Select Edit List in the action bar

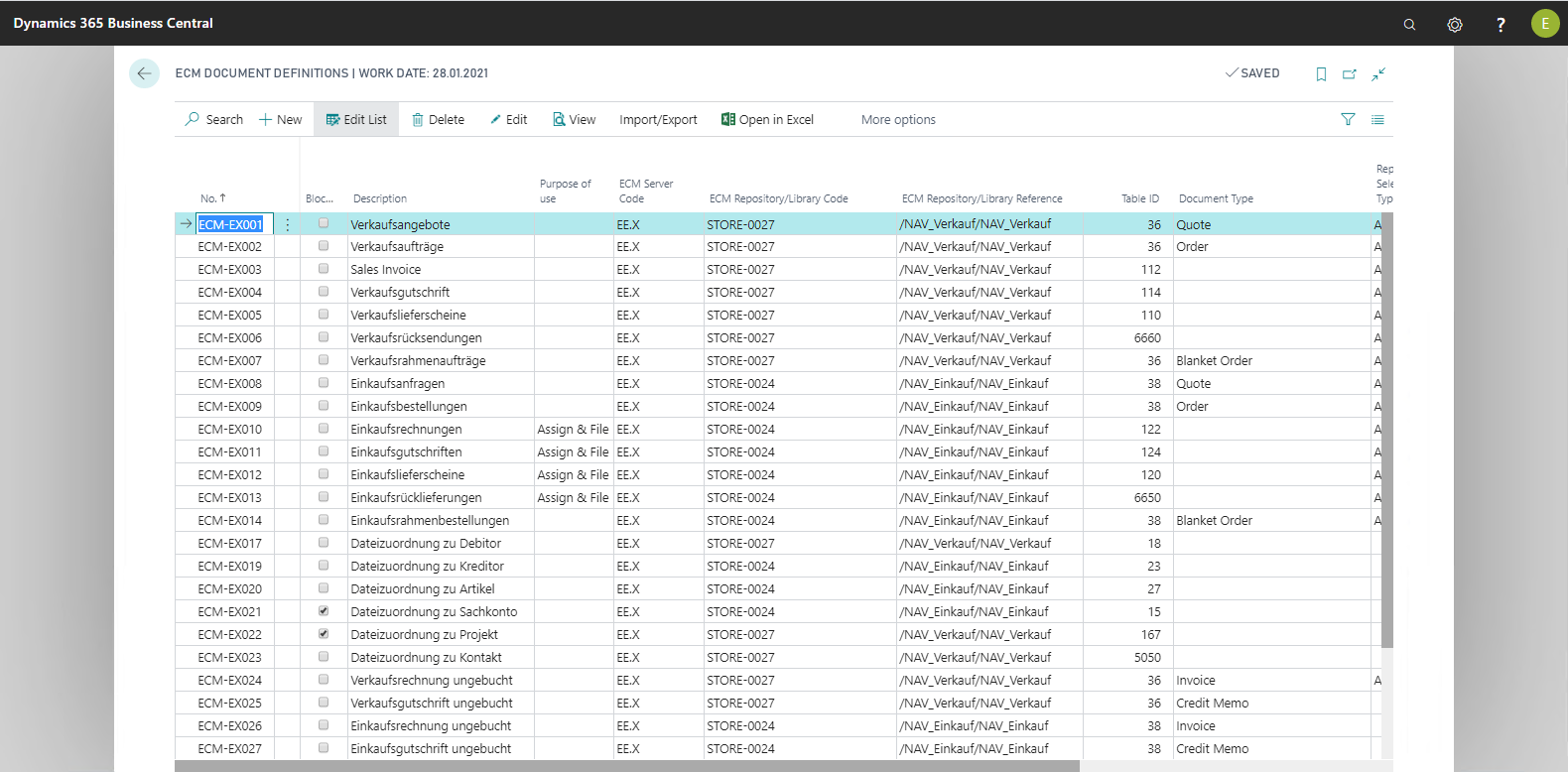pos(356,119)
